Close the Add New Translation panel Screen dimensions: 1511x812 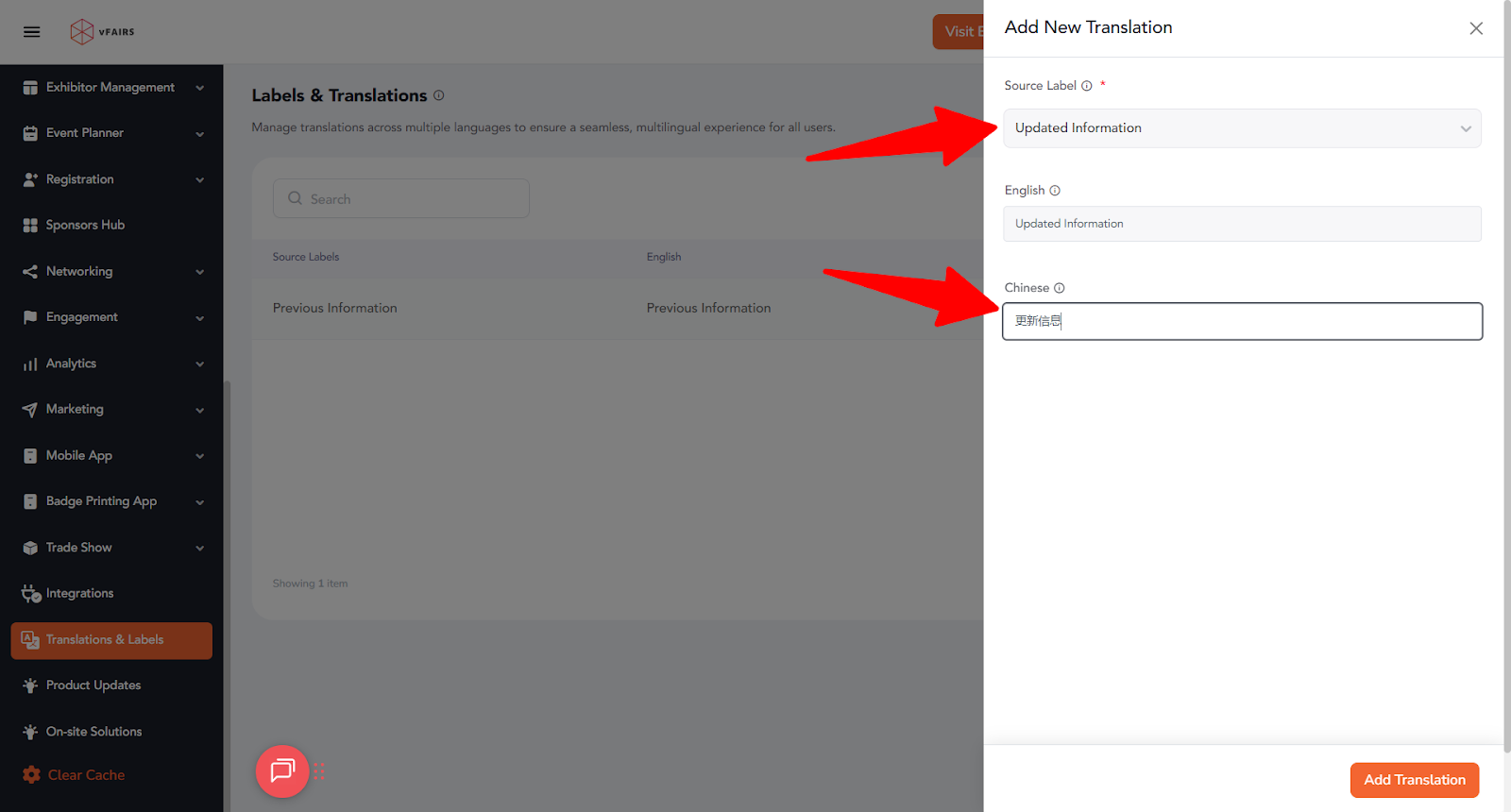1476,28
